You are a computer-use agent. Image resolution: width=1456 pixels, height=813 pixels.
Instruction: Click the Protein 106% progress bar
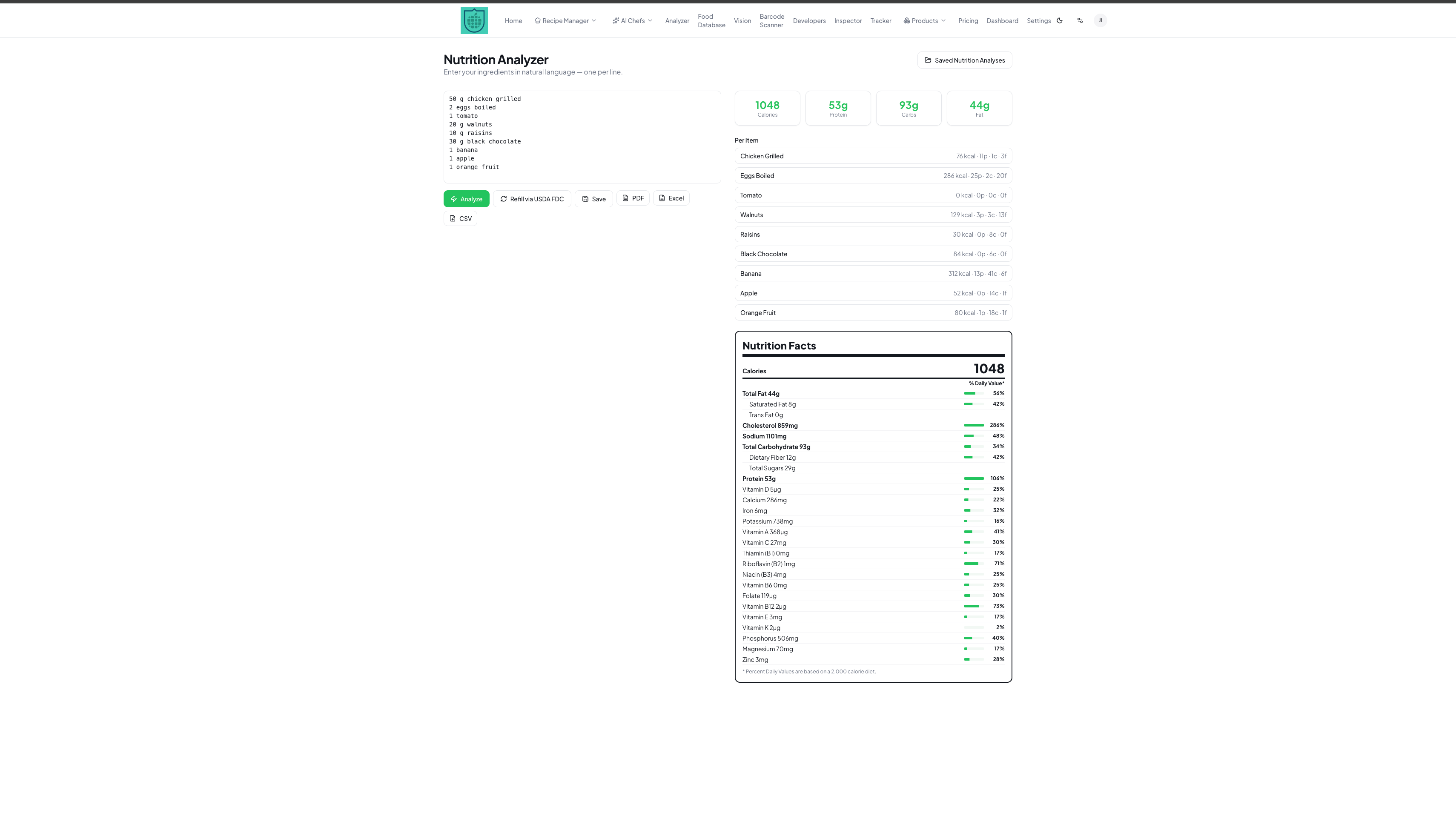pos(974,478)
